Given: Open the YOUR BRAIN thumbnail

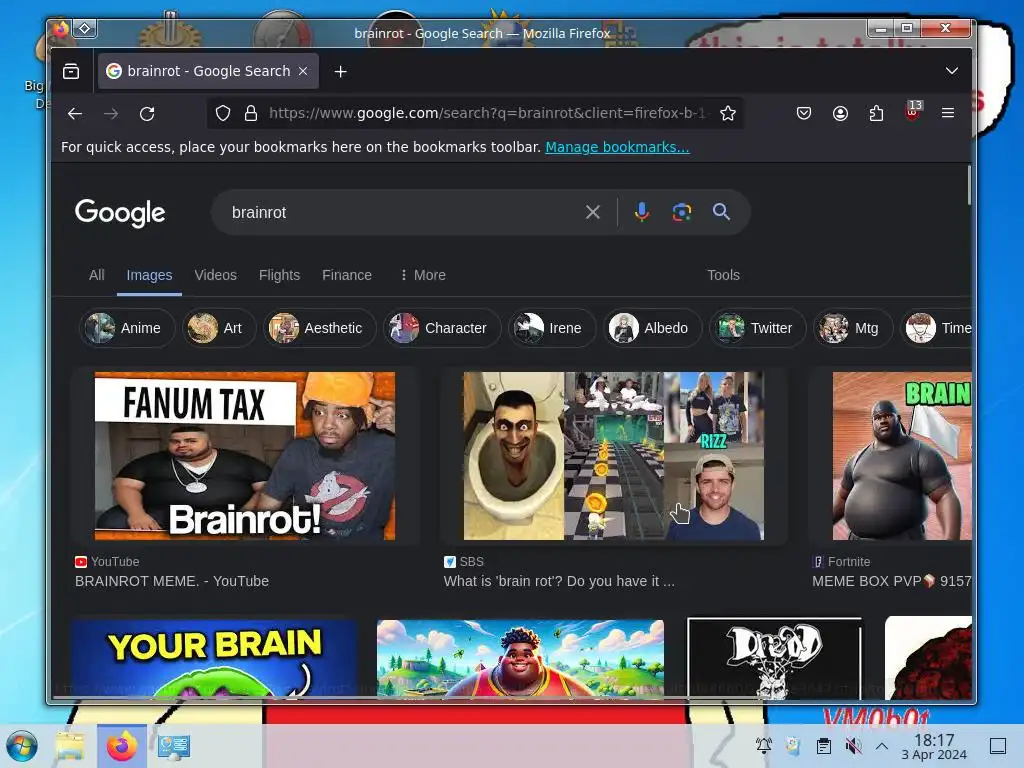Looking at the screenshot, I should point(214,659).
